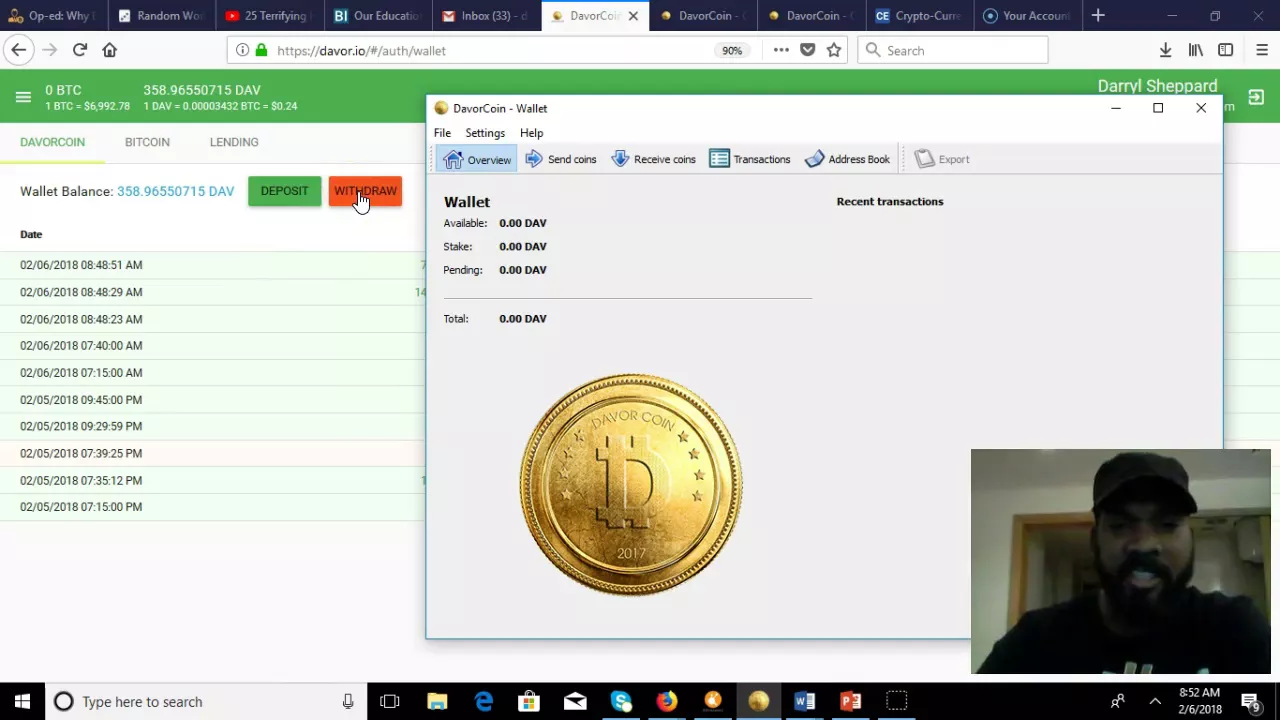Open Send coins in the wallet toolbar
This screenshot has height=720, width=1280.
coord(560,160)
